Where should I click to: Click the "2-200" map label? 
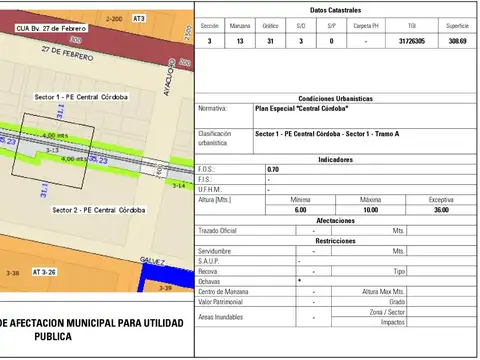coord(114,19)
